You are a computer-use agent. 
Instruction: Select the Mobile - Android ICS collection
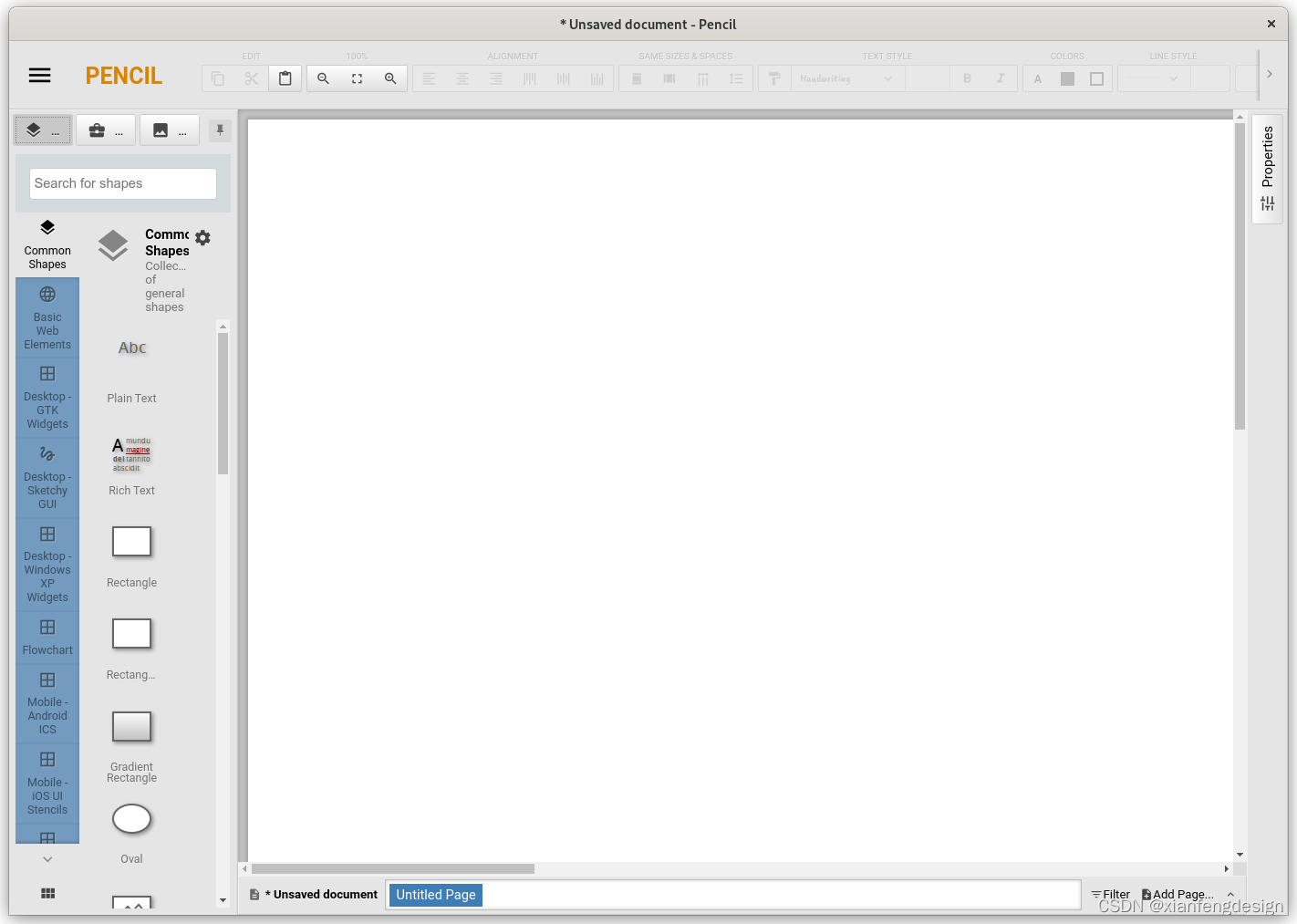pyautogui.click(x=47, y=703)
